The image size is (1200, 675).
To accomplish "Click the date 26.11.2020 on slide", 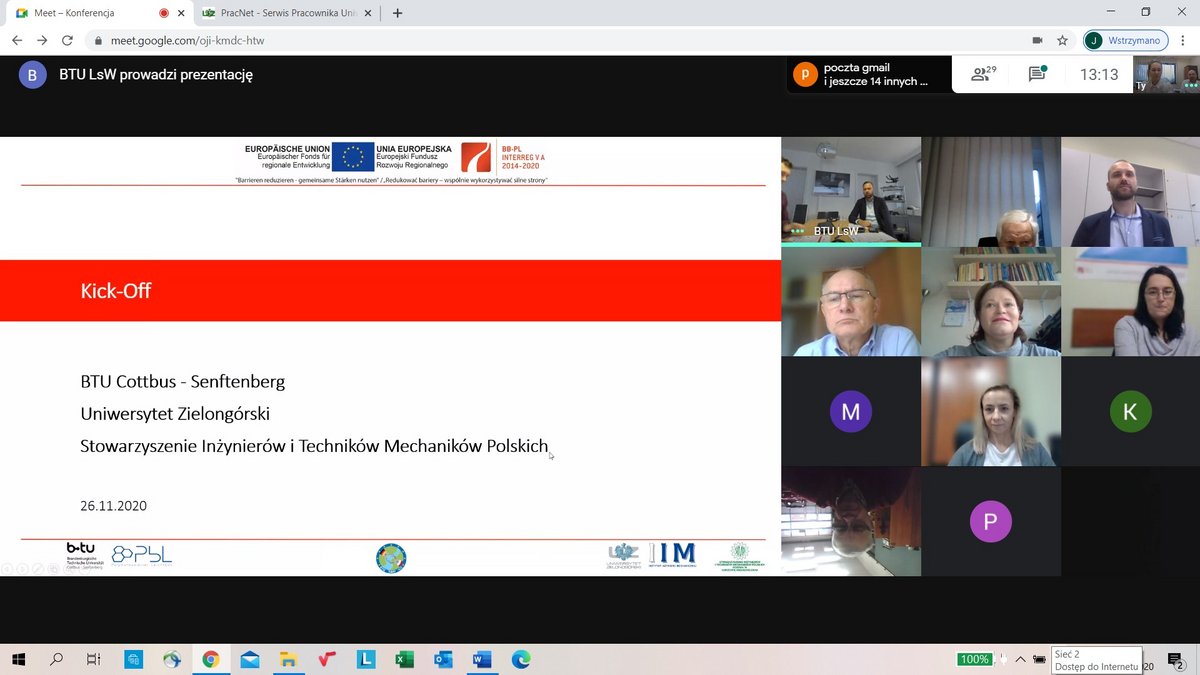I will point(113,506).
